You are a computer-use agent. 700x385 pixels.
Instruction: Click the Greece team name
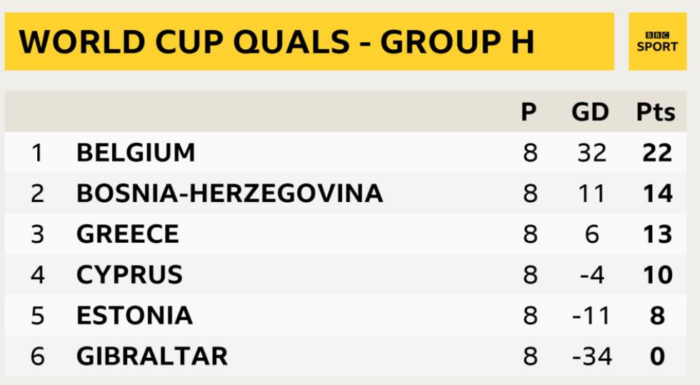tap(128, 234)
